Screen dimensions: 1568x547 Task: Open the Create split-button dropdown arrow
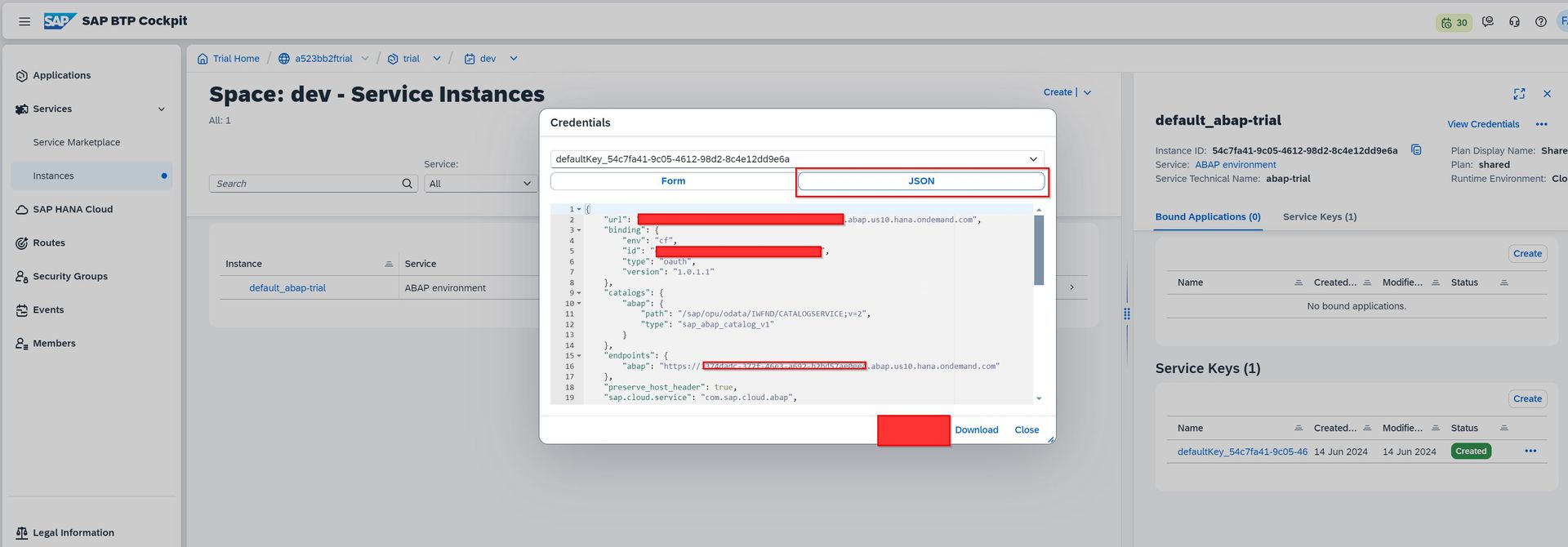pos(1087,92)
